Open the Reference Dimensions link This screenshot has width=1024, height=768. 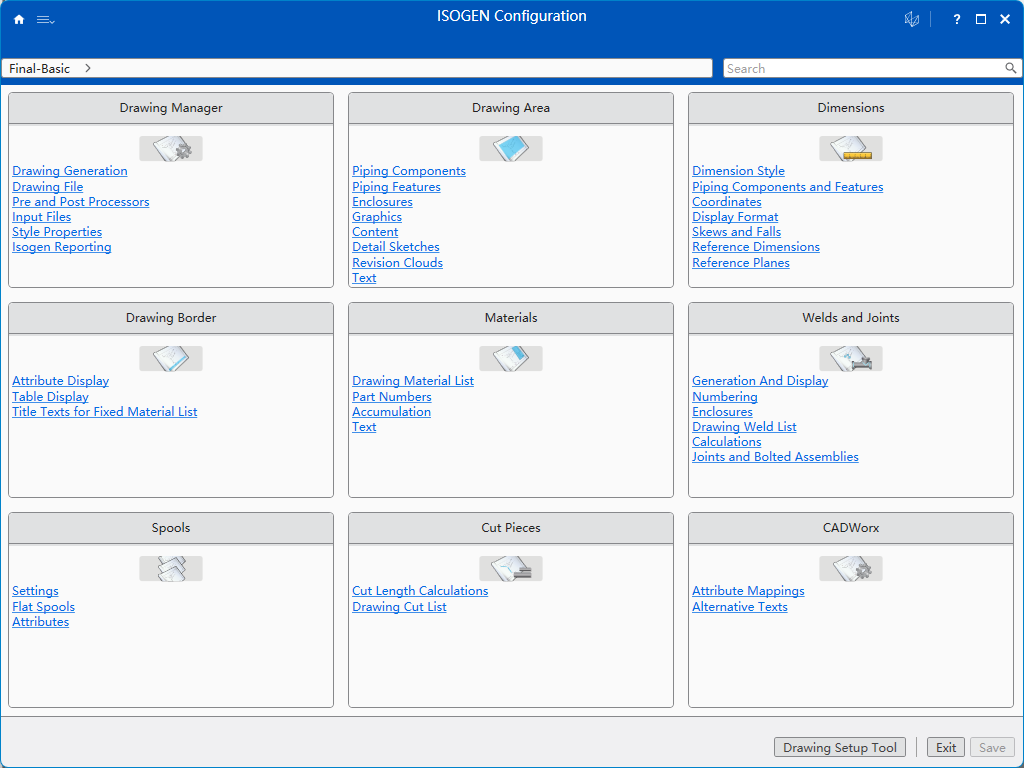click(756, 247)
